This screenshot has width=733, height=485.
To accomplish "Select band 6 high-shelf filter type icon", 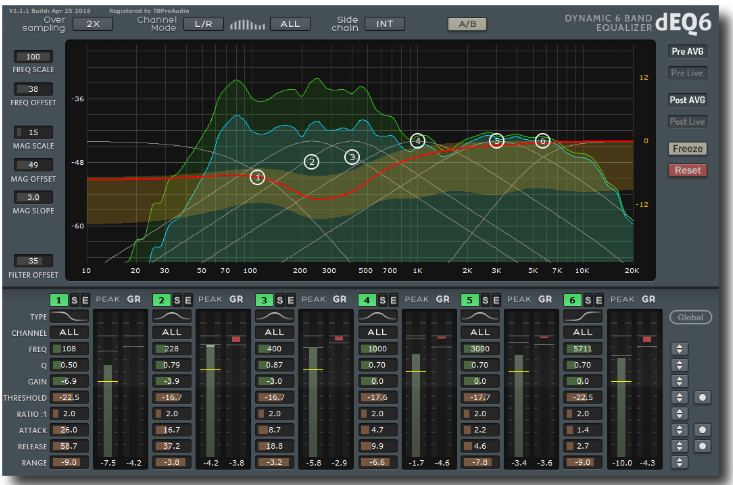I will click(583, 316).
